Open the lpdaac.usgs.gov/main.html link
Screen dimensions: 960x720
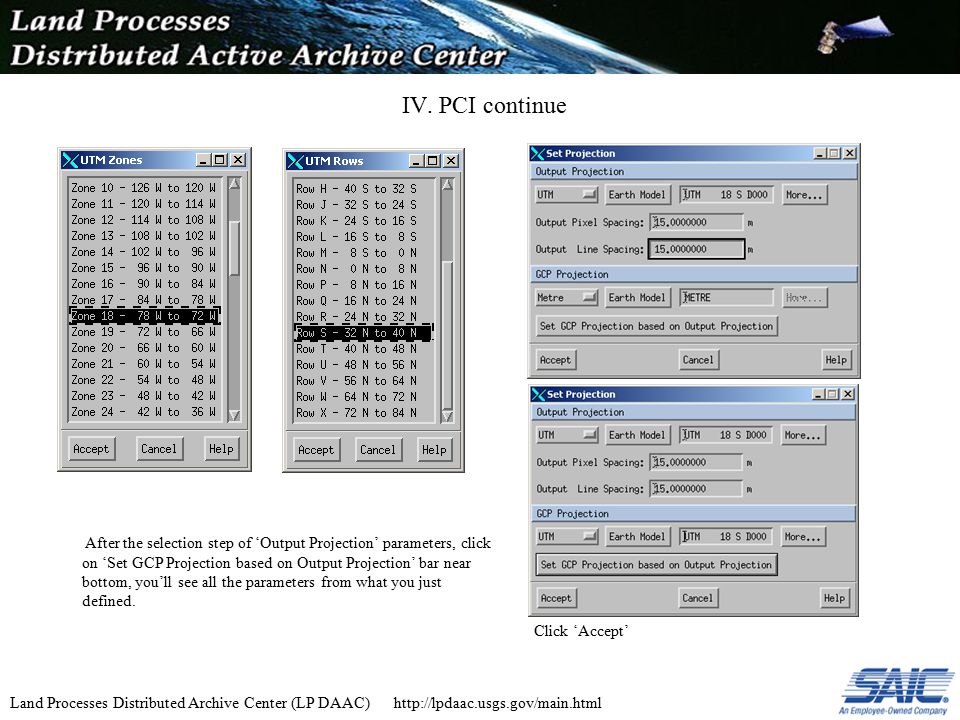coord(497,703)
